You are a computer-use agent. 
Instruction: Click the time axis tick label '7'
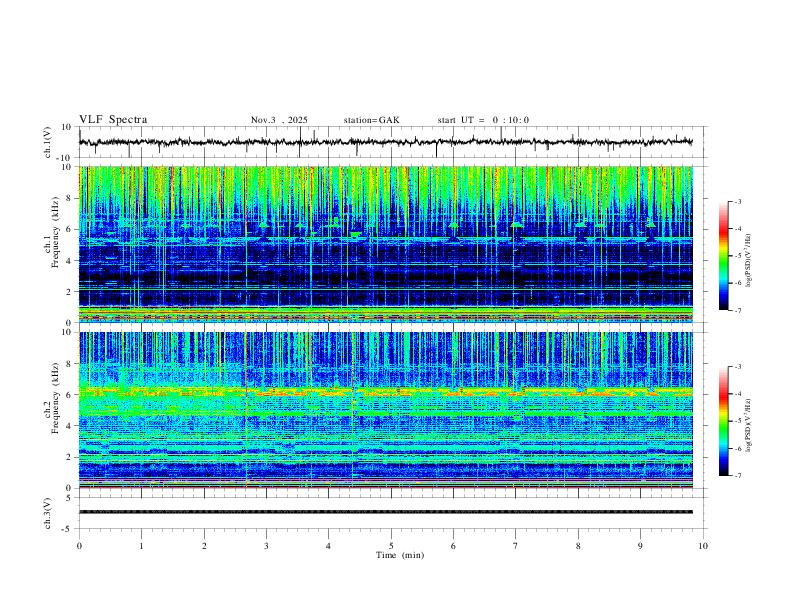click(516, 546)
